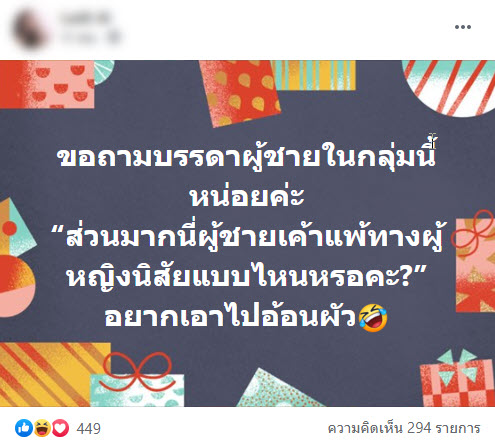This screenshot has height=446, width=495.
Task: Click the yellow diagonal-striped gift box
Action: [53, 375]
